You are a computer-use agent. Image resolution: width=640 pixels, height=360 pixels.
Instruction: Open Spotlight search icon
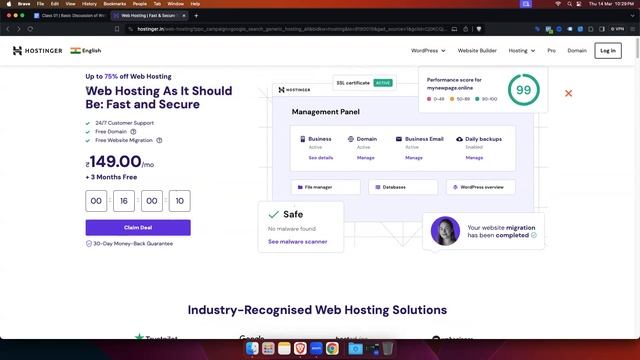(569, 4)
